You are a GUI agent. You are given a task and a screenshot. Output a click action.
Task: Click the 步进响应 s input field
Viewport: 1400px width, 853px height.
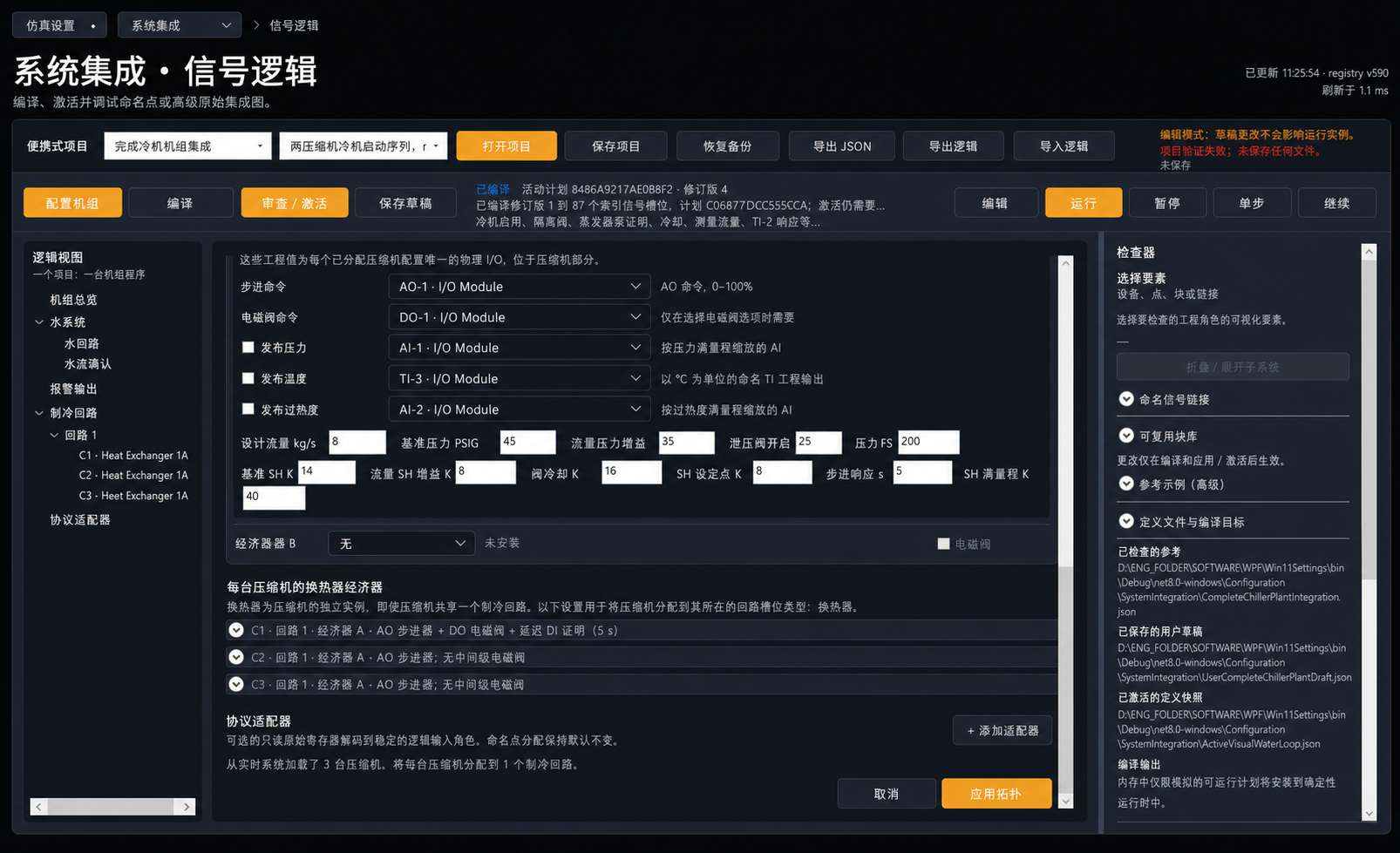922,472
